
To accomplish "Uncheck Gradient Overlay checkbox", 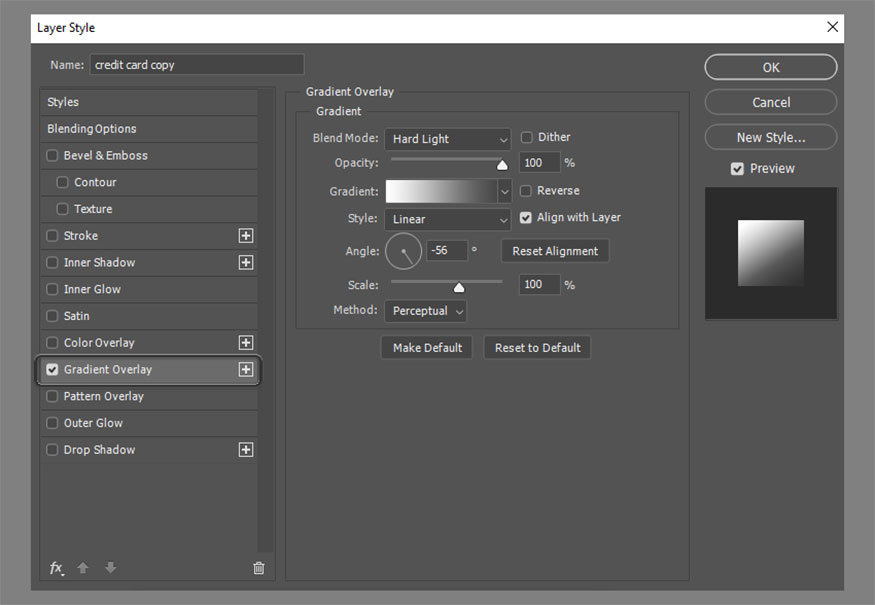I will pos(52,369).
